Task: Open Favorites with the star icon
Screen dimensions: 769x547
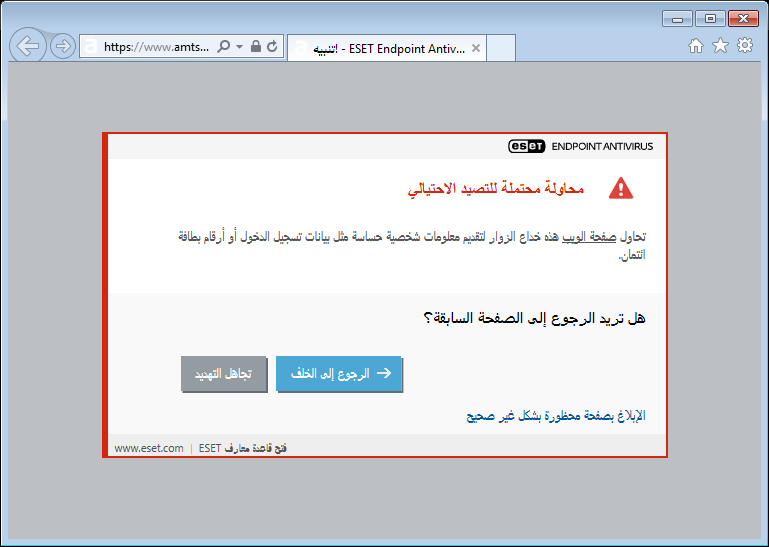Action: pos(720,46)
